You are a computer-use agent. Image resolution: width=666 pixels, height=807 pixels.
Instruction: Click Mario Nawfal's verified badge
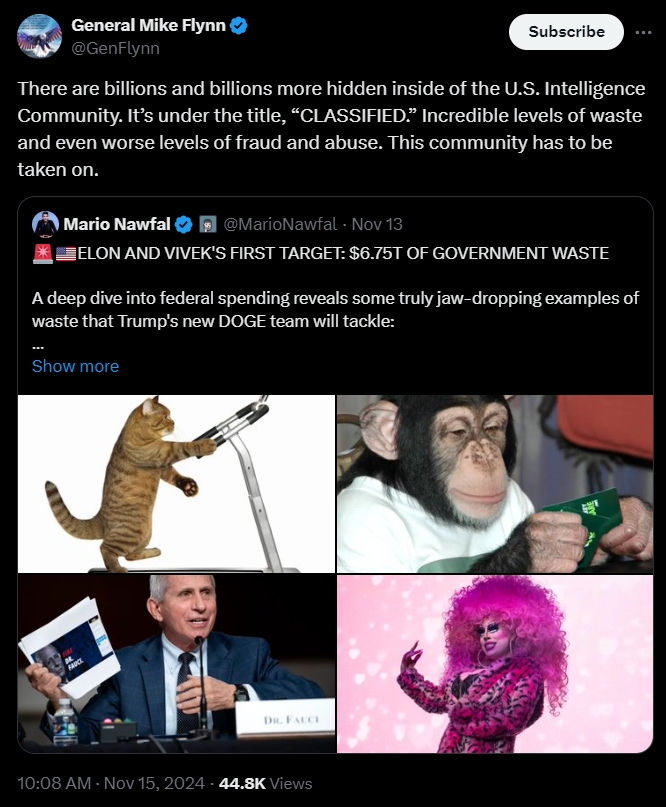[x=184, y=225]
